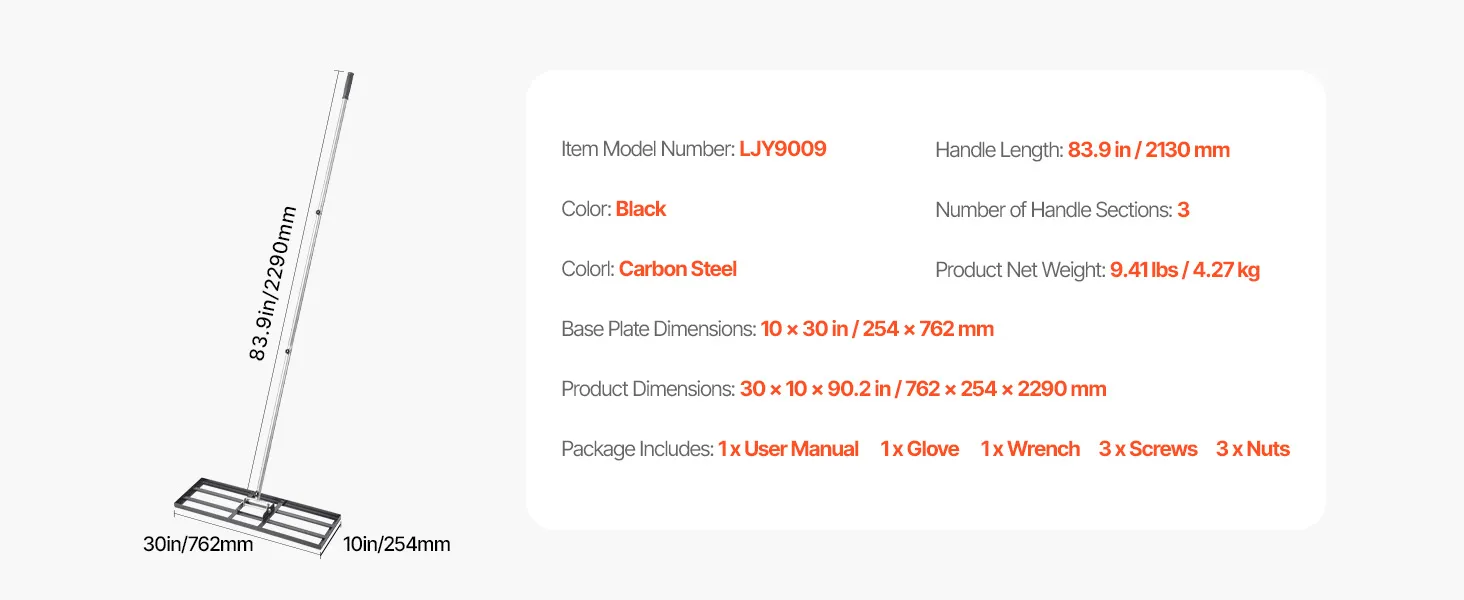Click the 1 x Wrench package item
Image resolution: width=1464 pixels, height=600 pixels.
point(1030,449)
